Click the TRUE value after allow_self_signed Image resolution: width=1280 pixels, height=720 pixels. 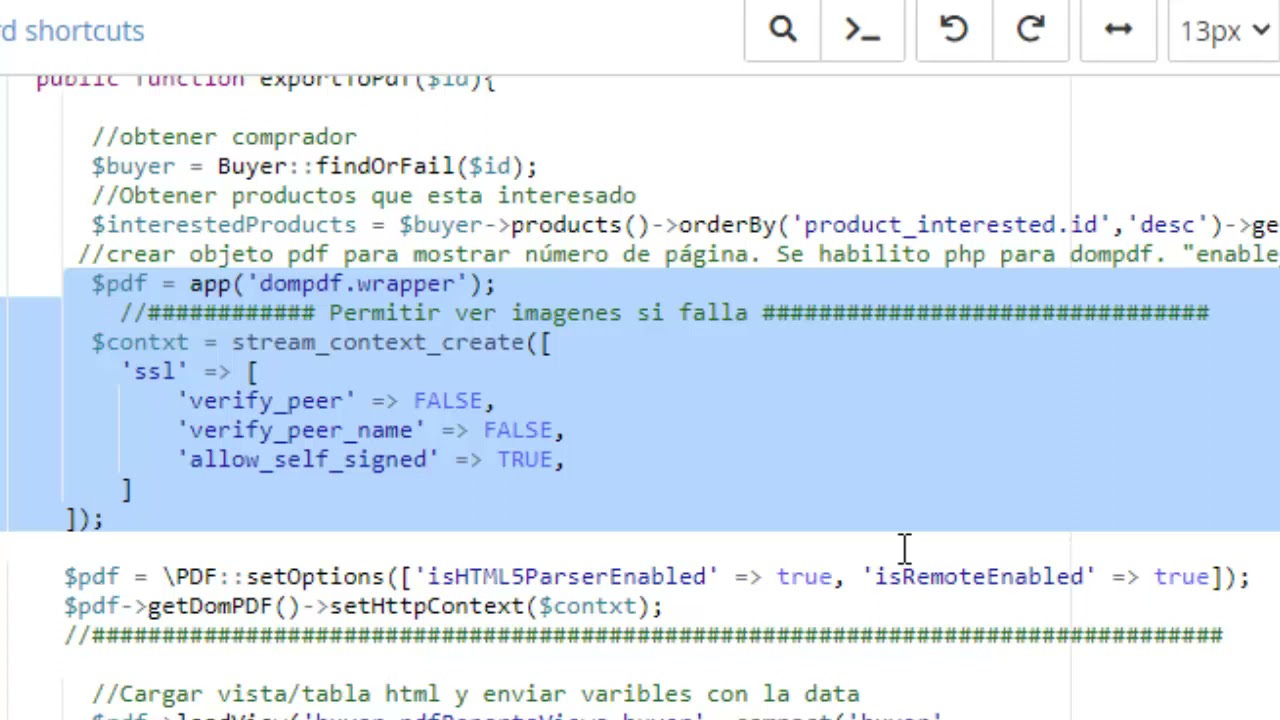point(524,459)
